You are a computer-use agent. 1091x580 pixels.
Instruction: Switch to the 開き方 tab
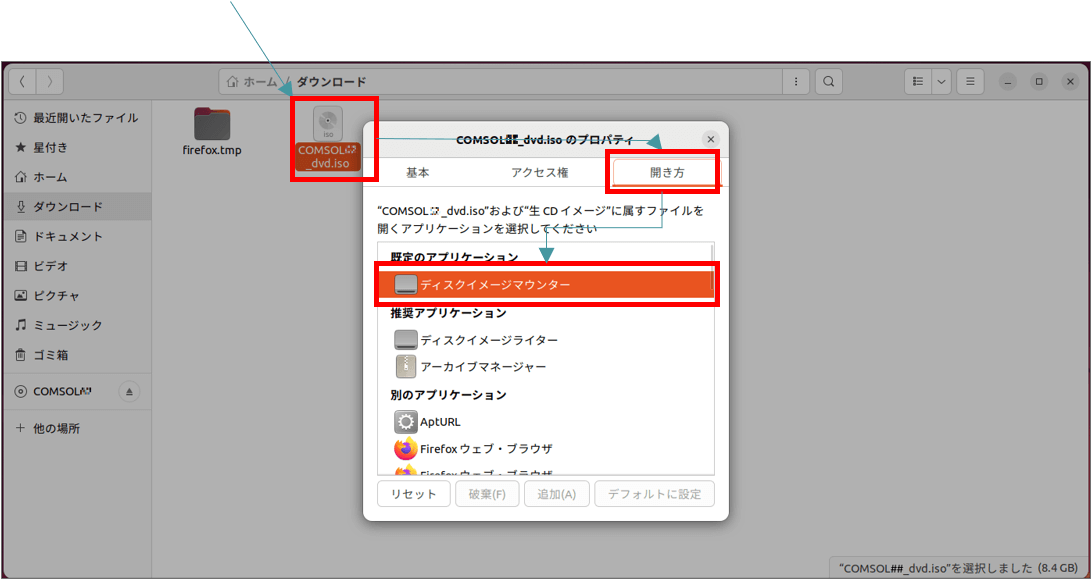(x=667, y=172)
